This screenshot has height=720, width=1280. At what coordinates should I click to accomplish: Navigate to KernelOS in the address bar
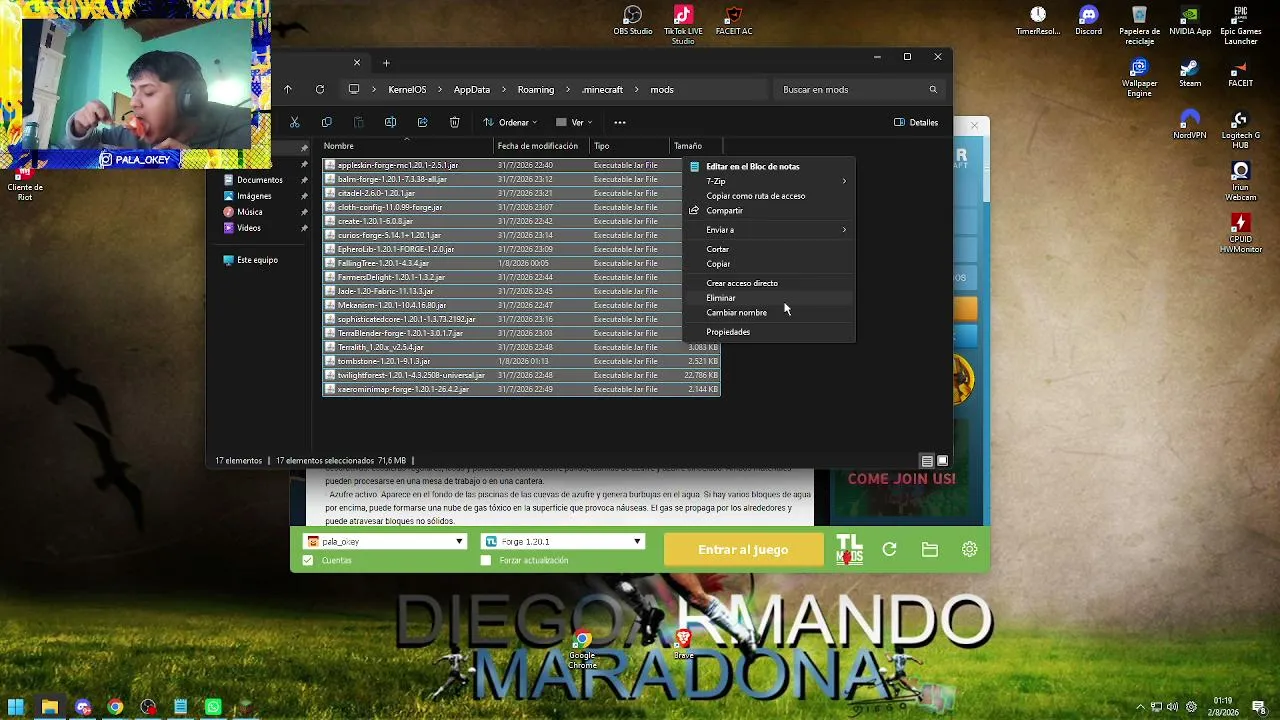(407, 89)
